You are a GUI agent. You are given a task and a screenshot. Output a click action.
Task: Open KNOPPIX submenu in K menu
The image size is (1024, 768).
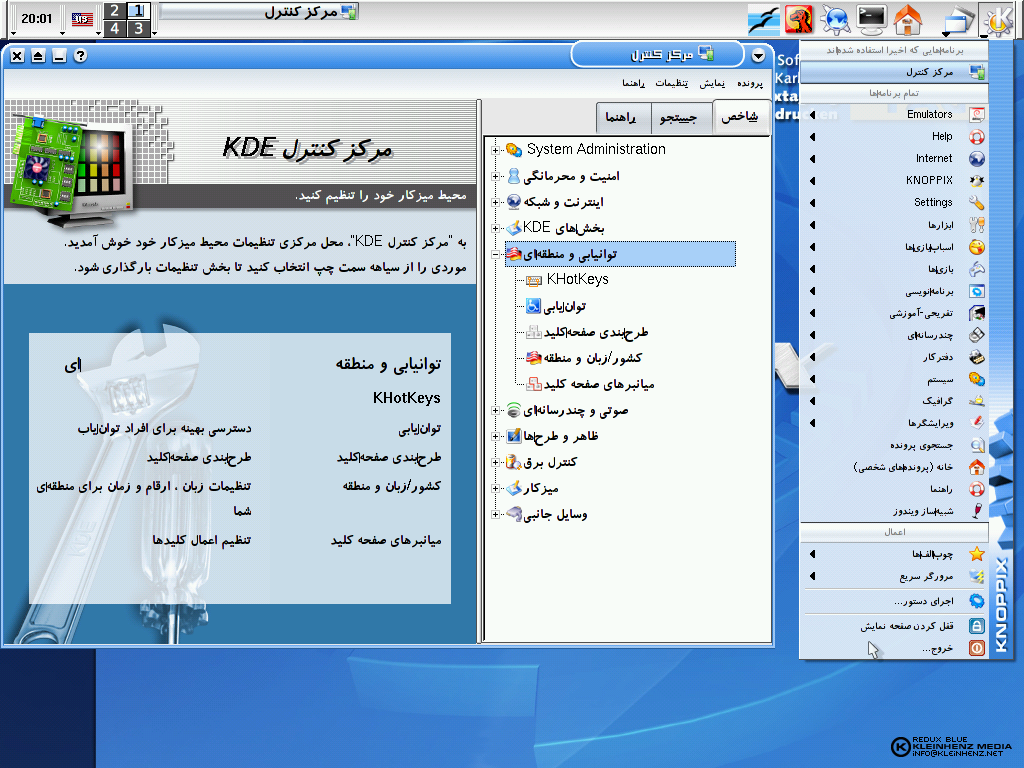click(x=893, y=180)
